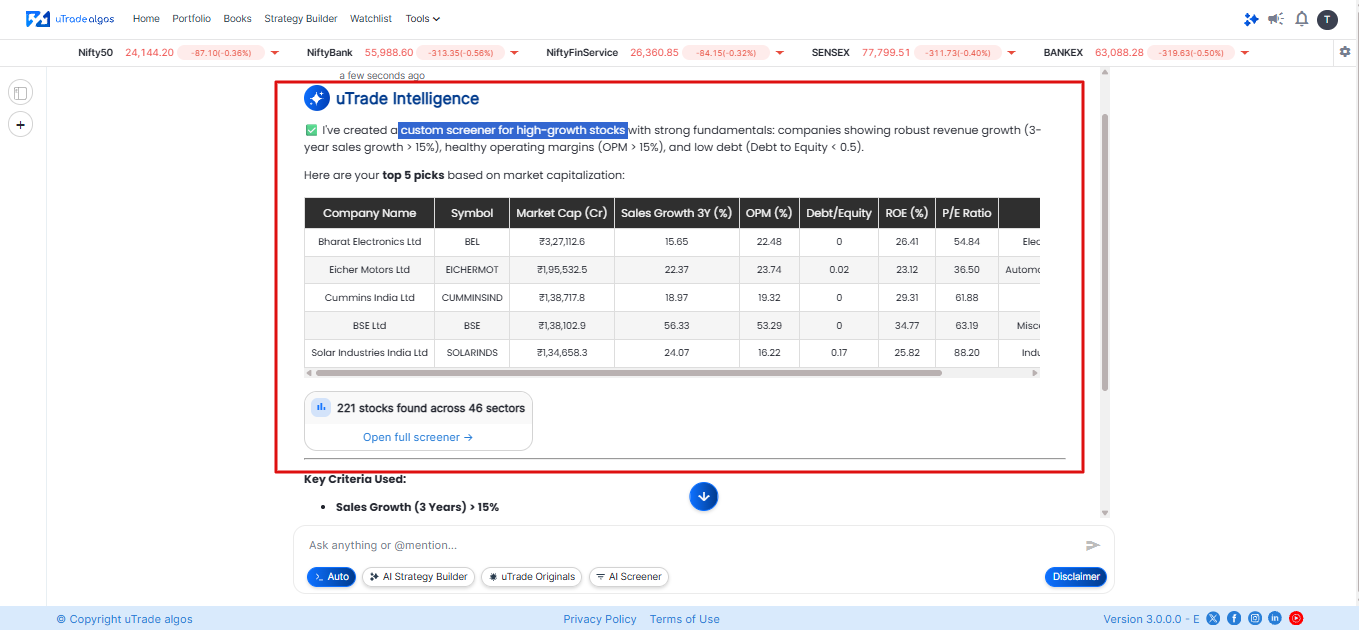Jump to bottom with down arrow button
Image resolution: width=1359 pixels, height=630 pixels.
tap(704, 496)
